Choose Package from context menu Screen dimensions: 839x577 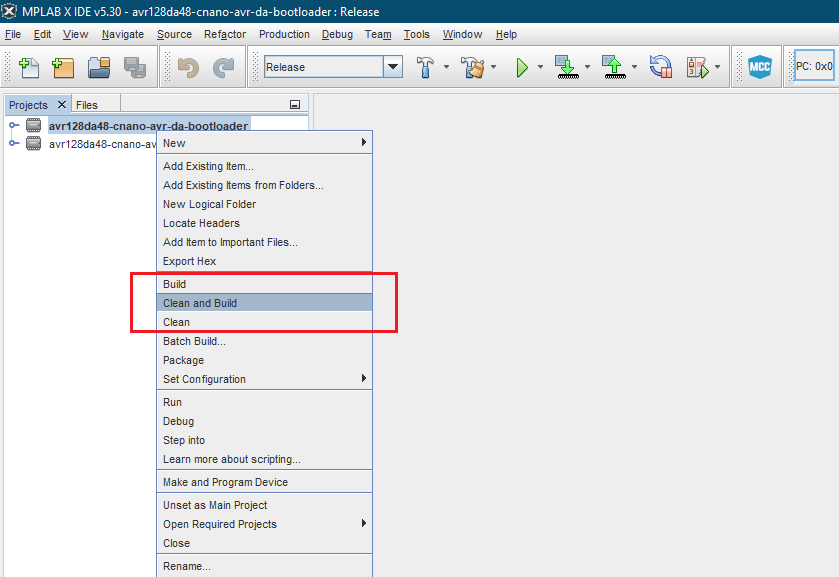coord(264,360)
